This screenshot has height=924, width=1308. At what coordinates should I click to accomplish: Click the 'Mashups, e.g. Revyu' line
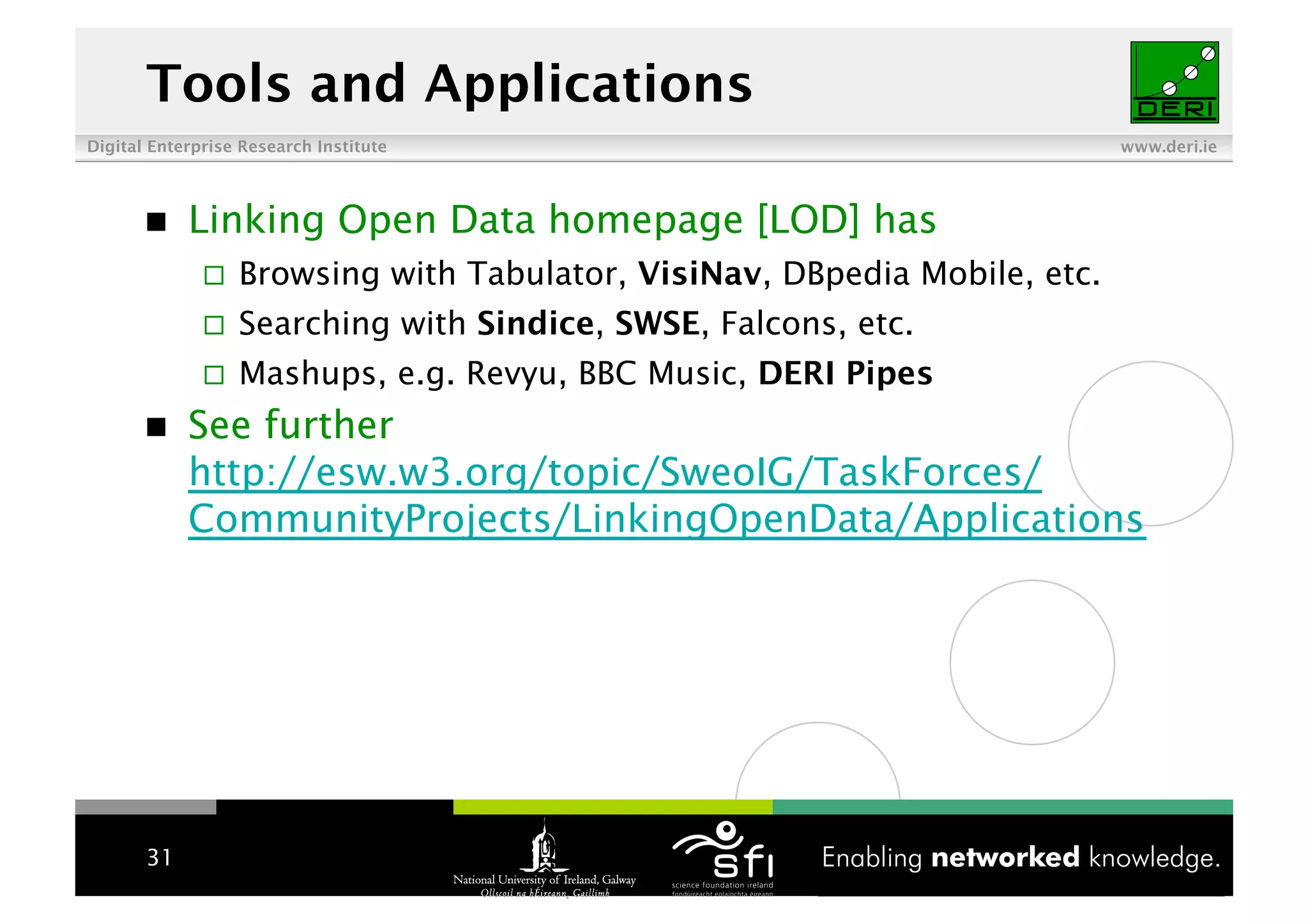point(585,374)
